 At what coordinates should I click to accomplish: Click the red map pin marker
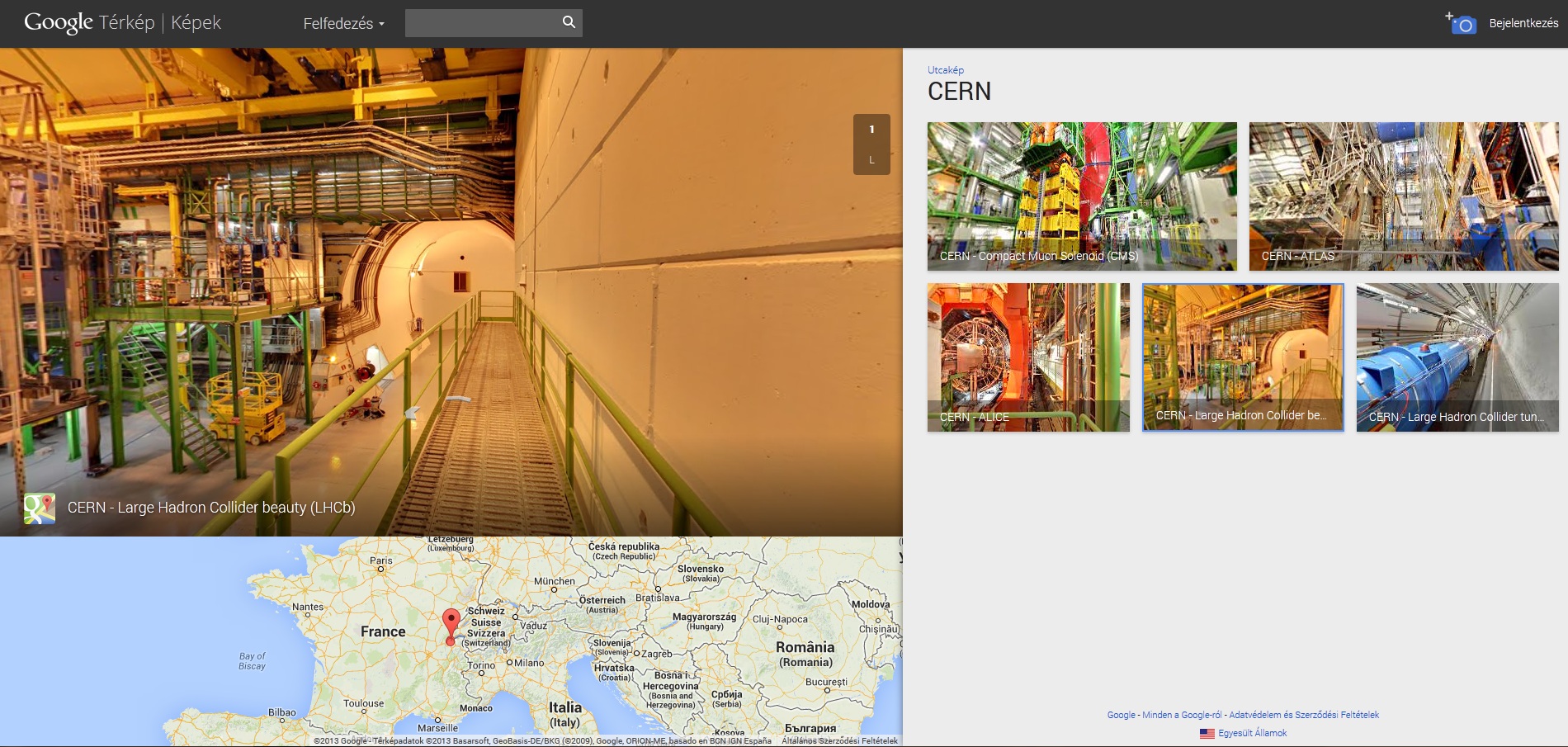[x=451, y=624]
